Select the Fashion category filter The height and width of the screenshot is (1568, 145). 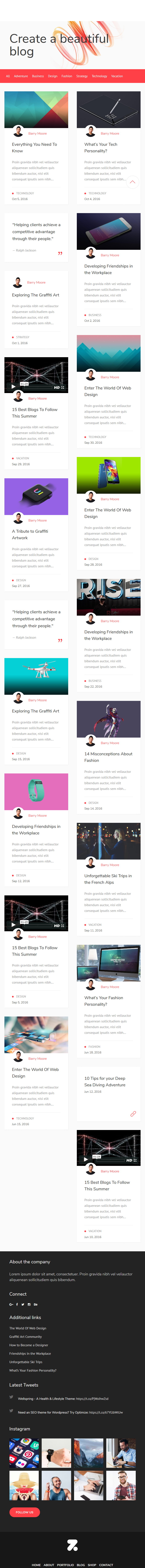click(67, 76)
